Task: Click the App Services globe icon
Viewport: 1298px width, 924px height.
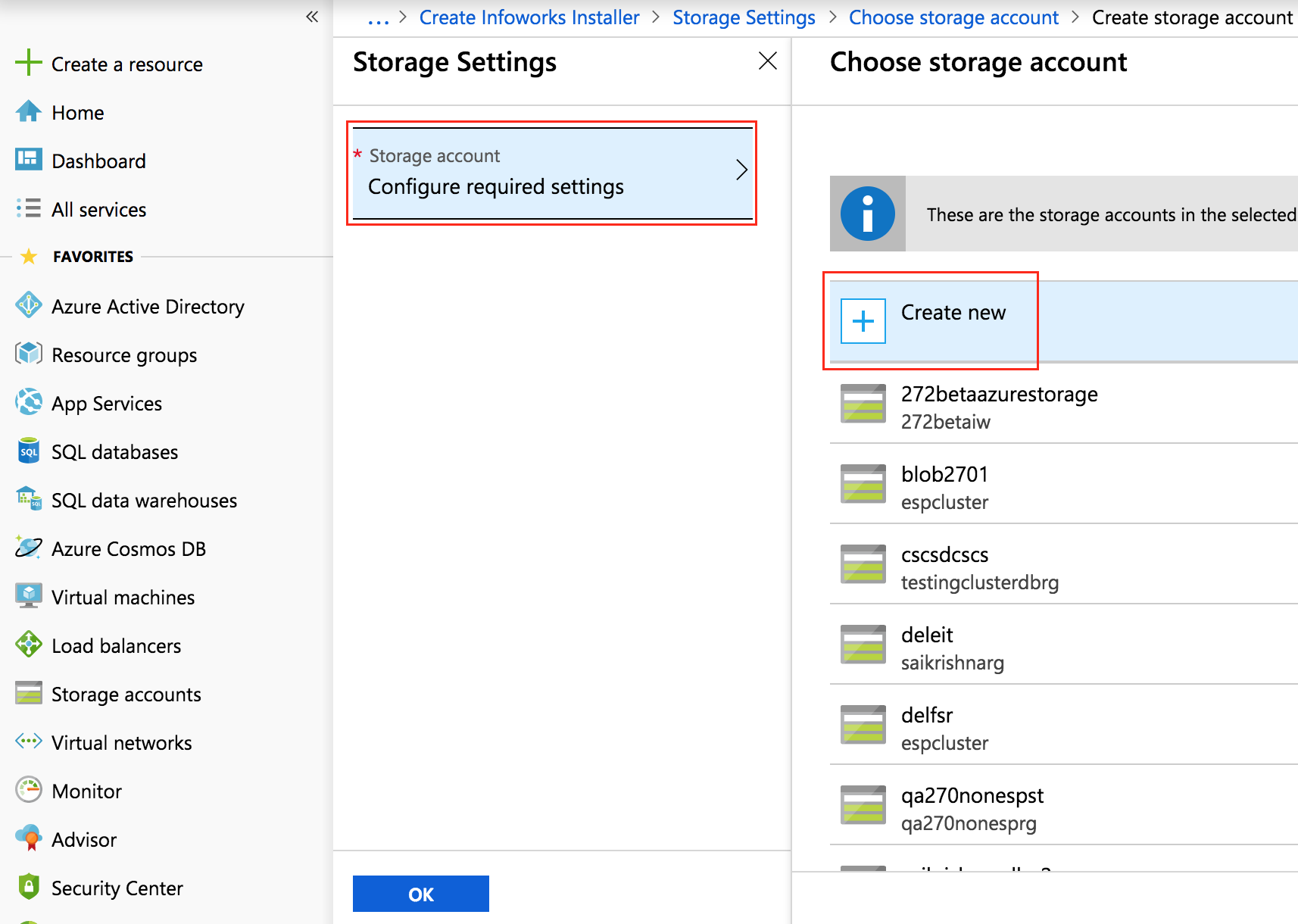Action: (x=29, y=402)
